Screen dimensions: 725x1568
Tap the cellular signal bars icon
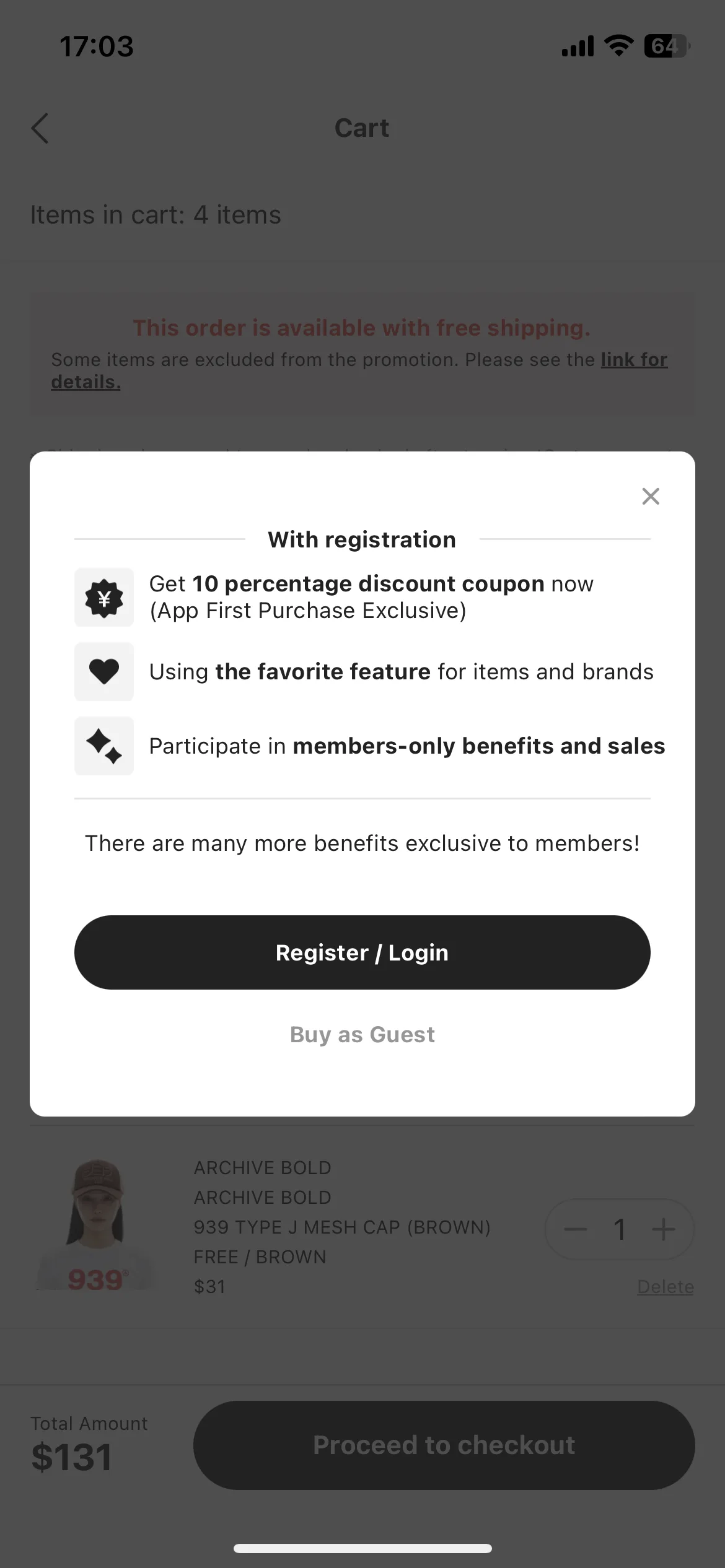[578, 46]
